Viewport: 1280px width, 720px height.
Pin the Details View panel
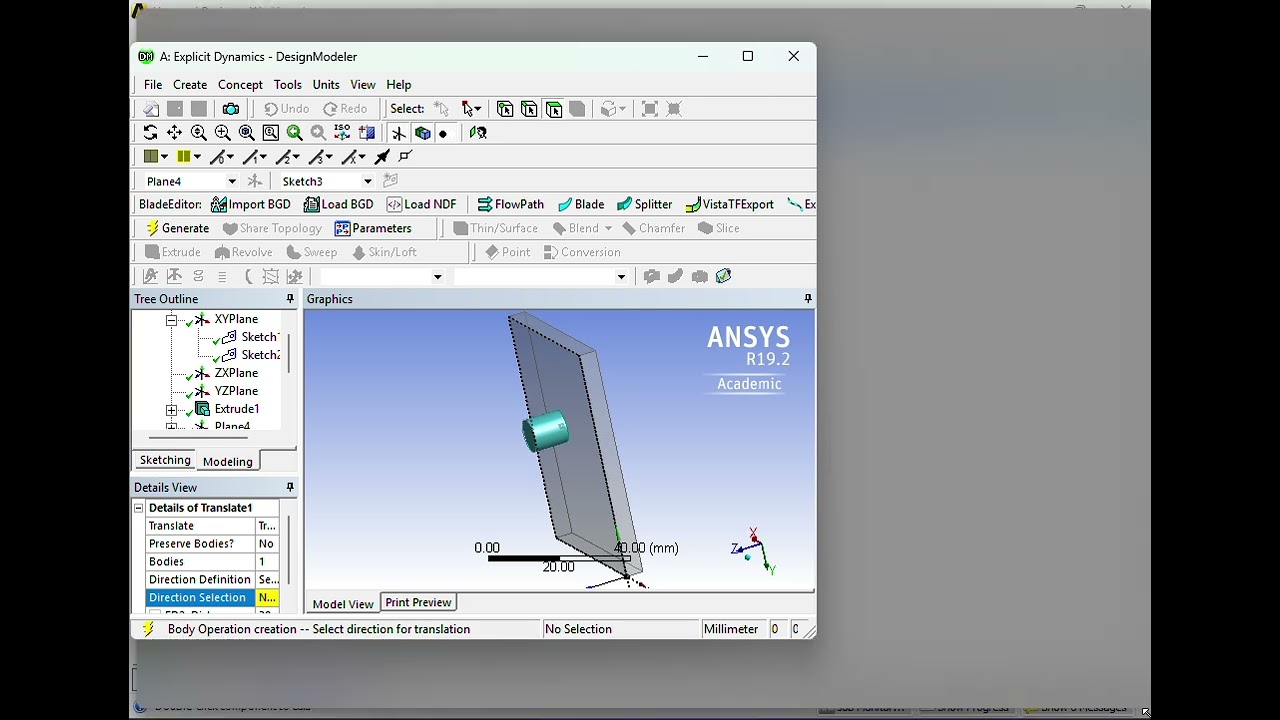click(290, 487)
